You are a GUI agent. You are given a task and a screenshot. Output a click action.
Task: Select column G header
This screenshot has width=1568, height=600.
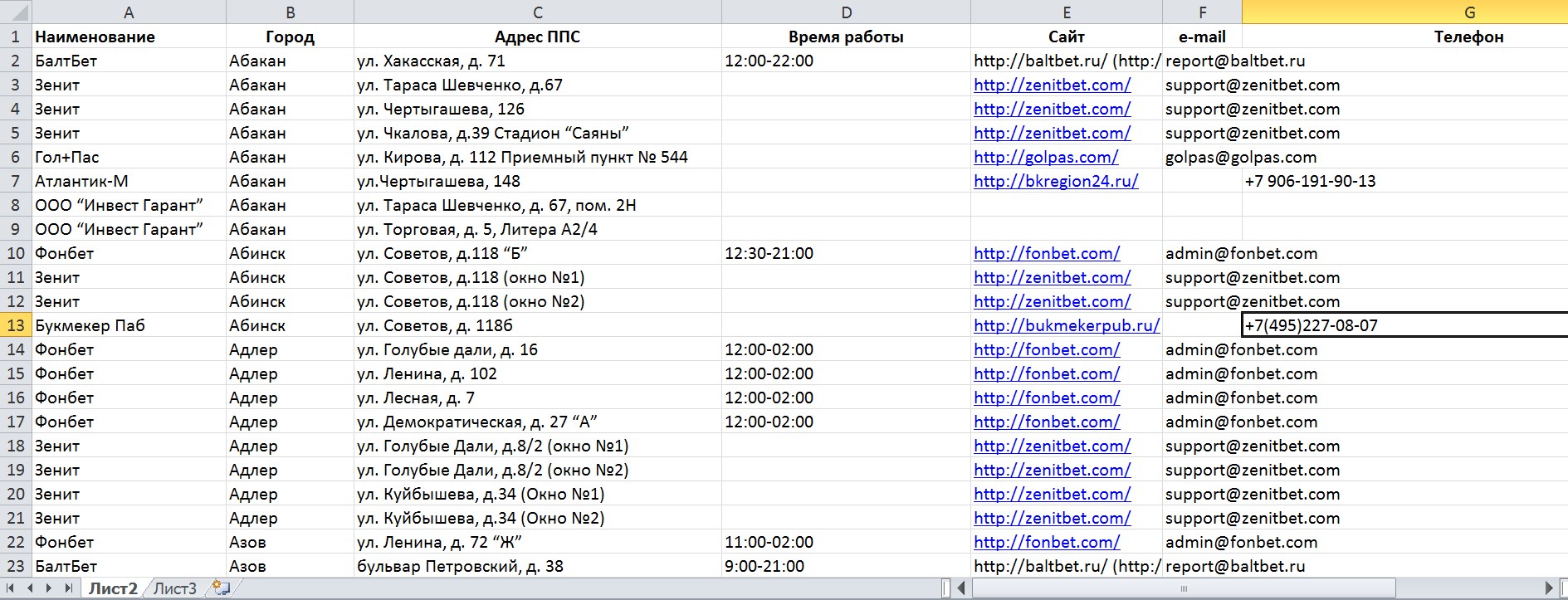(x=1404, y=12)
